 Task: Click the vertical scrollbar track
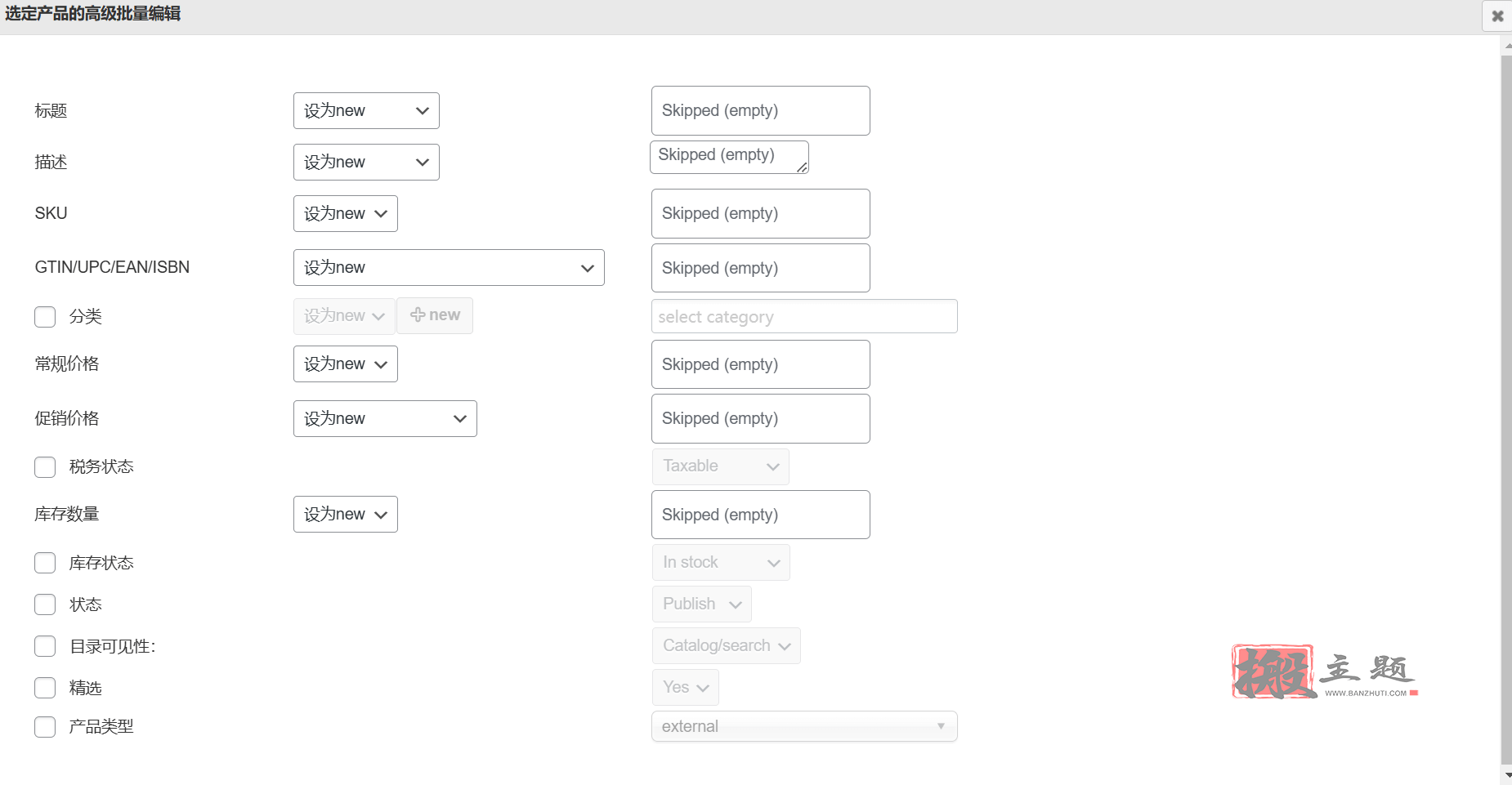(x=1506, y=408)
